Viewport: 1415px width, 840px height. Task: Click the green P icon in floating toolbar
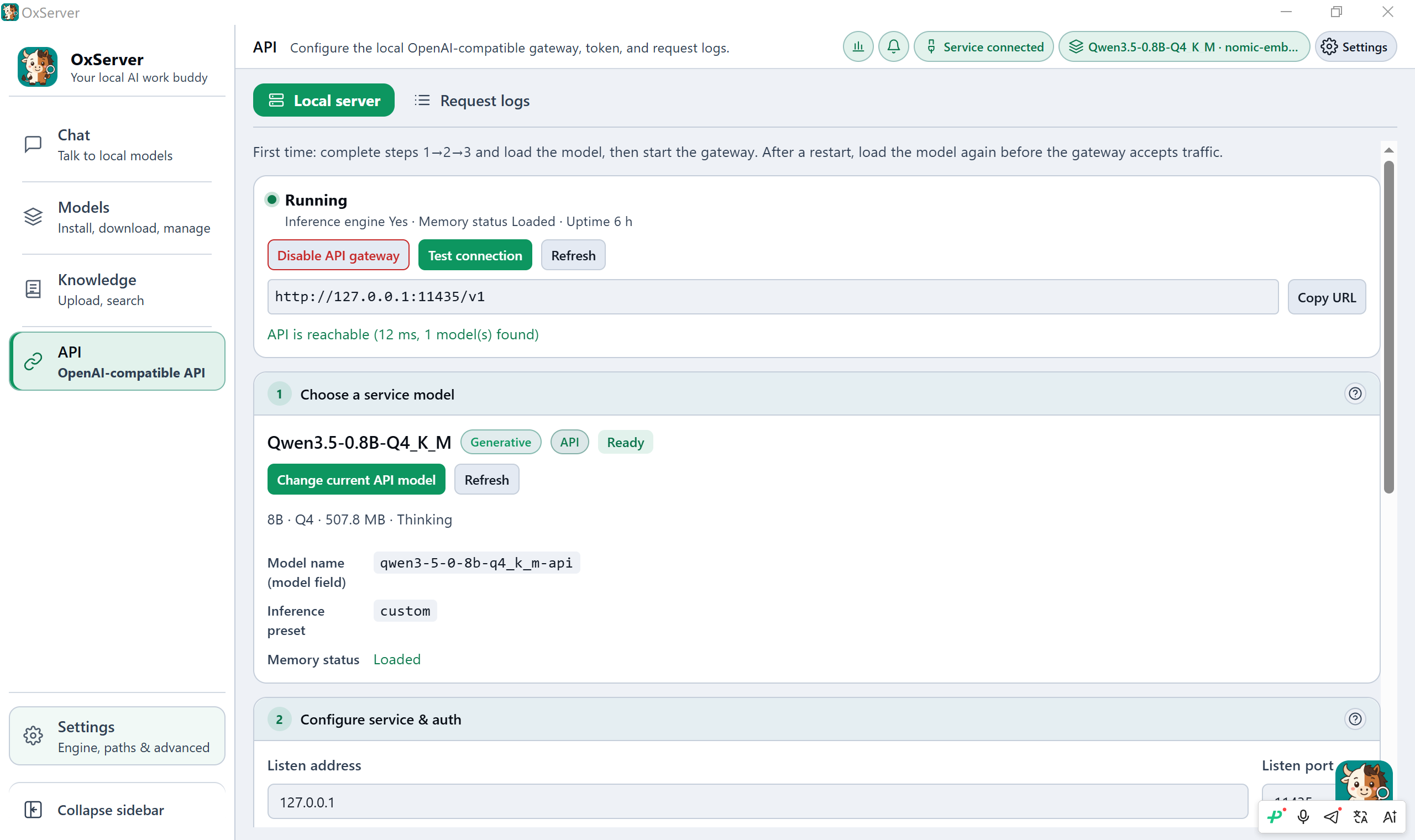1276,816
